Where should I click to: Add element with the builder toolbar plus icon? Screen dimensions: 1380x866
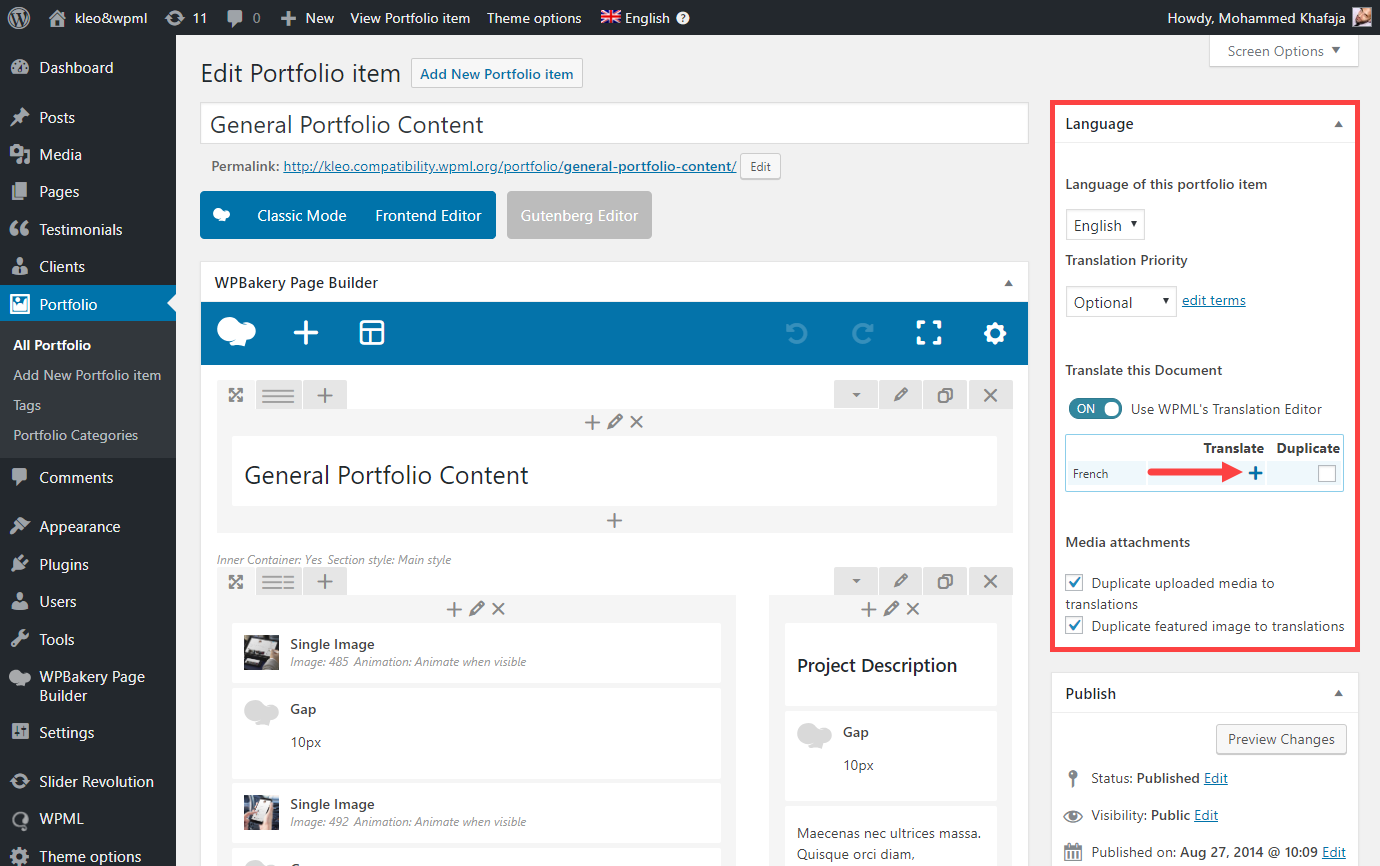click(x=305, y=333)
